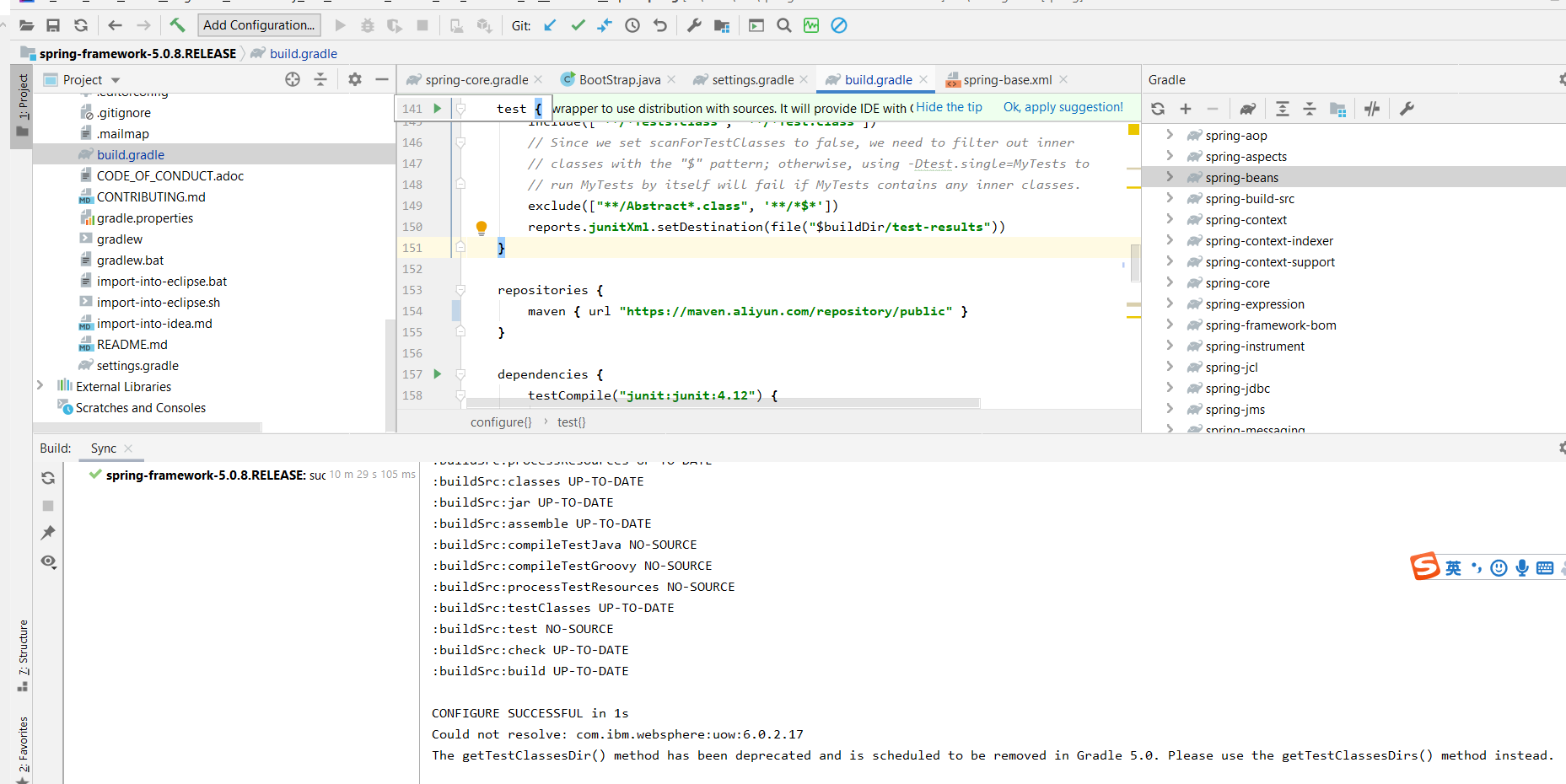Expand spring-core Gradle module

pyautogui.click(x=1170, y=282)
